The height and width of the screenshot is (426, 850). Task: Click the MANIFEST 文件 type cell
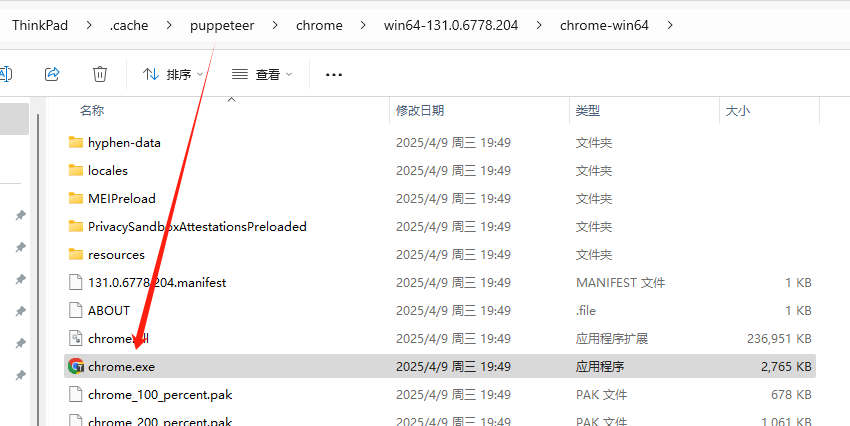(x=620, y=282)
